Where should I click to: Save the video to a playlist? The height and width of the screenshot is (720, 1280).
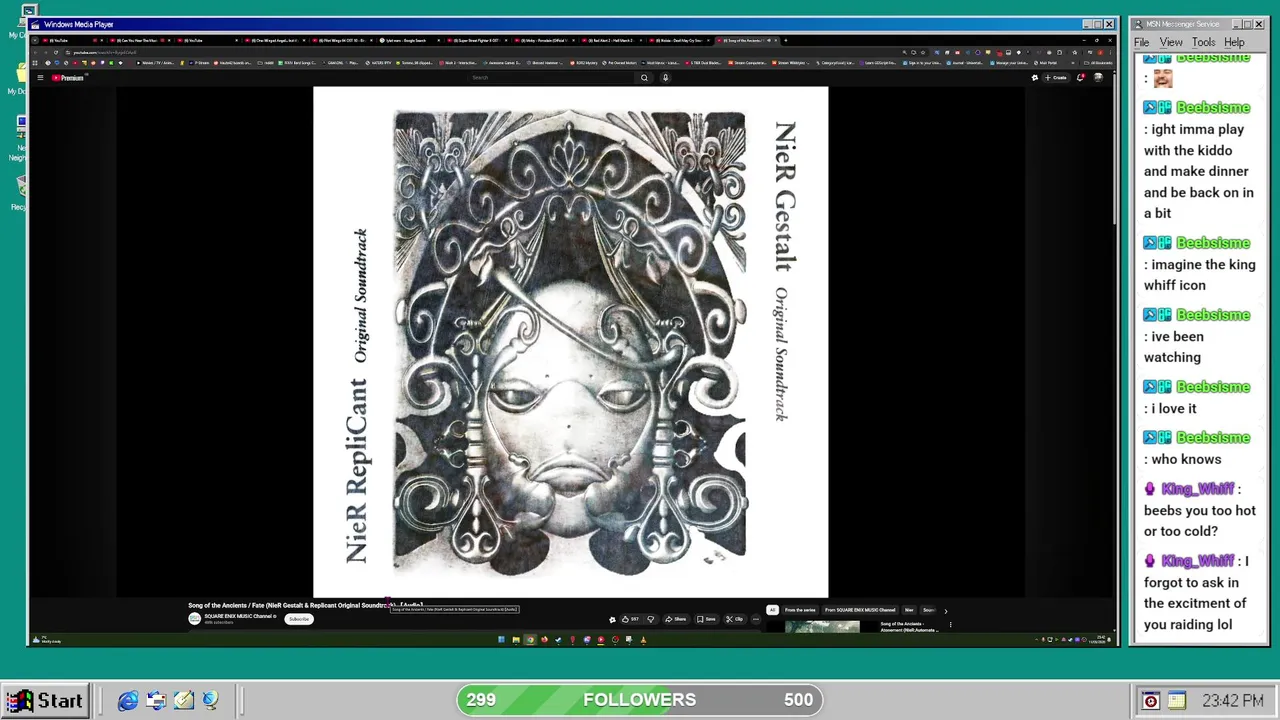(706, 619)
